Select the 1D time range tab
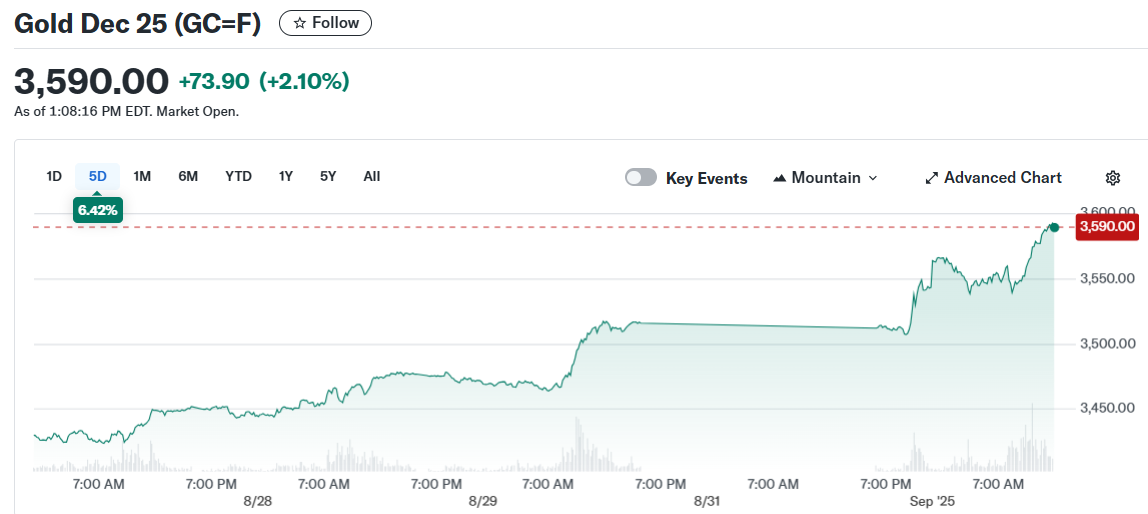Viewport: 1148px width, 514px height. (54, 176)
